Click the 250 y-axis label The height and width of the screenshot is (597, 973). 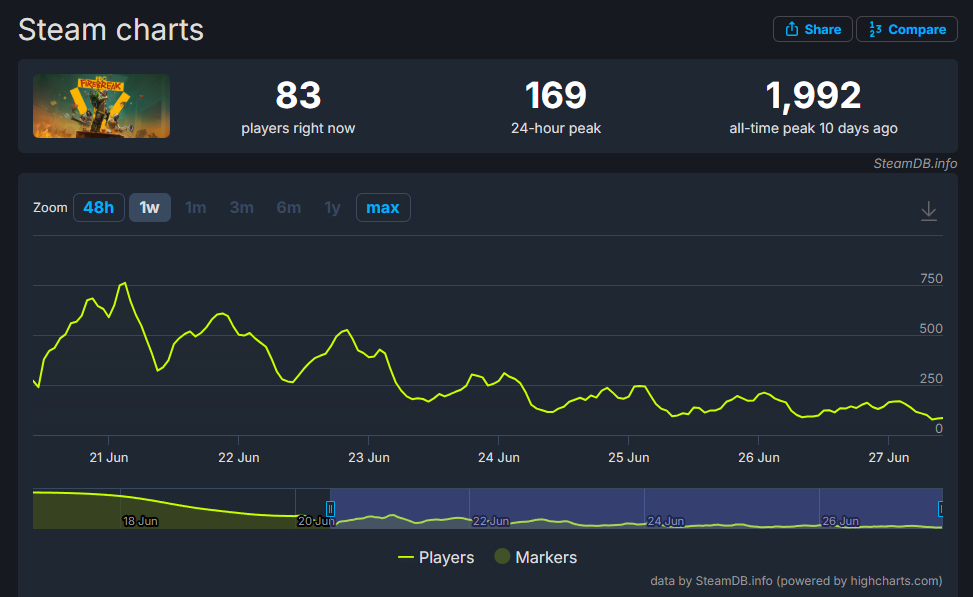(931, 379)
